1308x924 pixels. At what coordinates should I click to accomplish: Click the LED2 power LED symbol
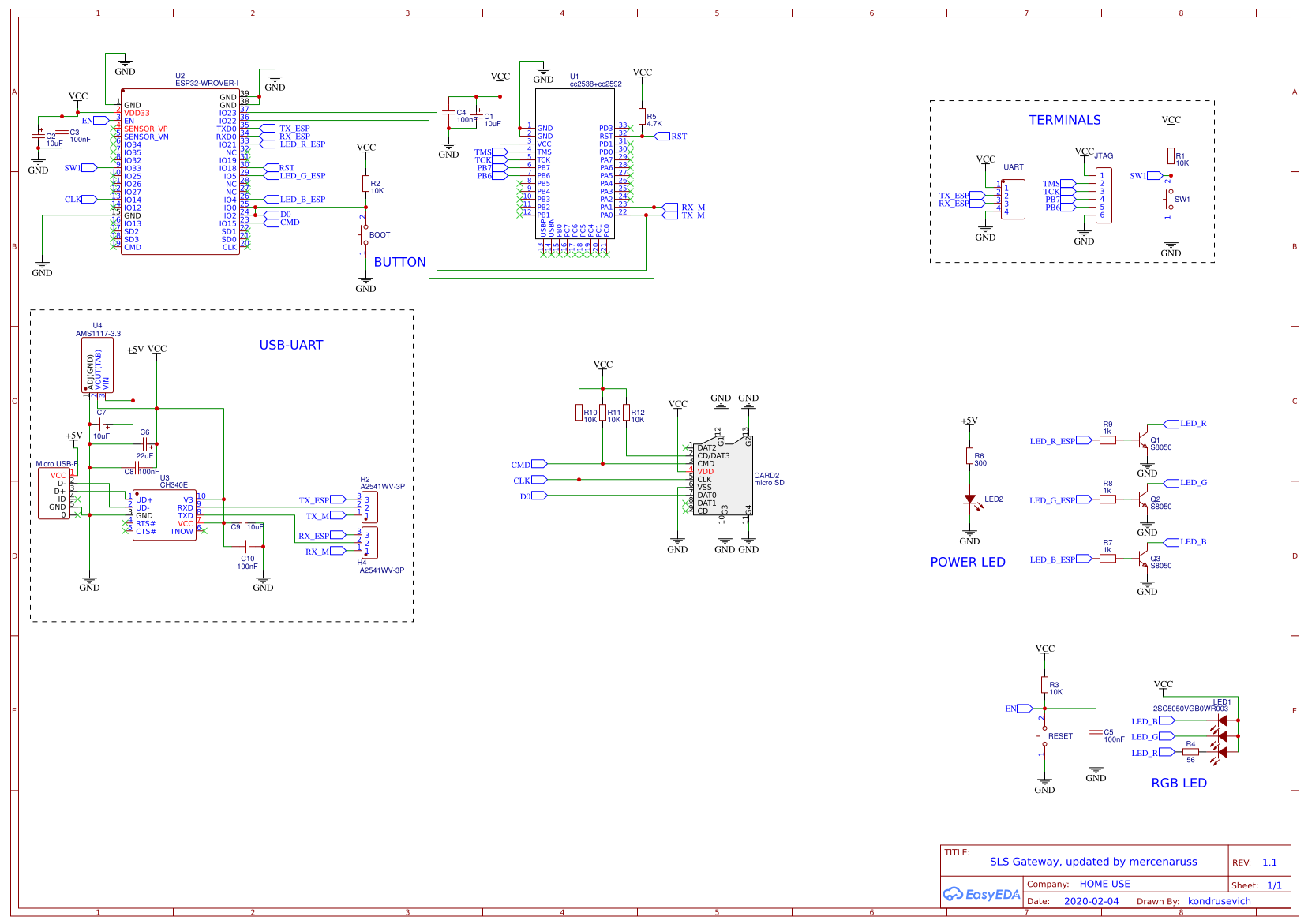pos(971,499)
